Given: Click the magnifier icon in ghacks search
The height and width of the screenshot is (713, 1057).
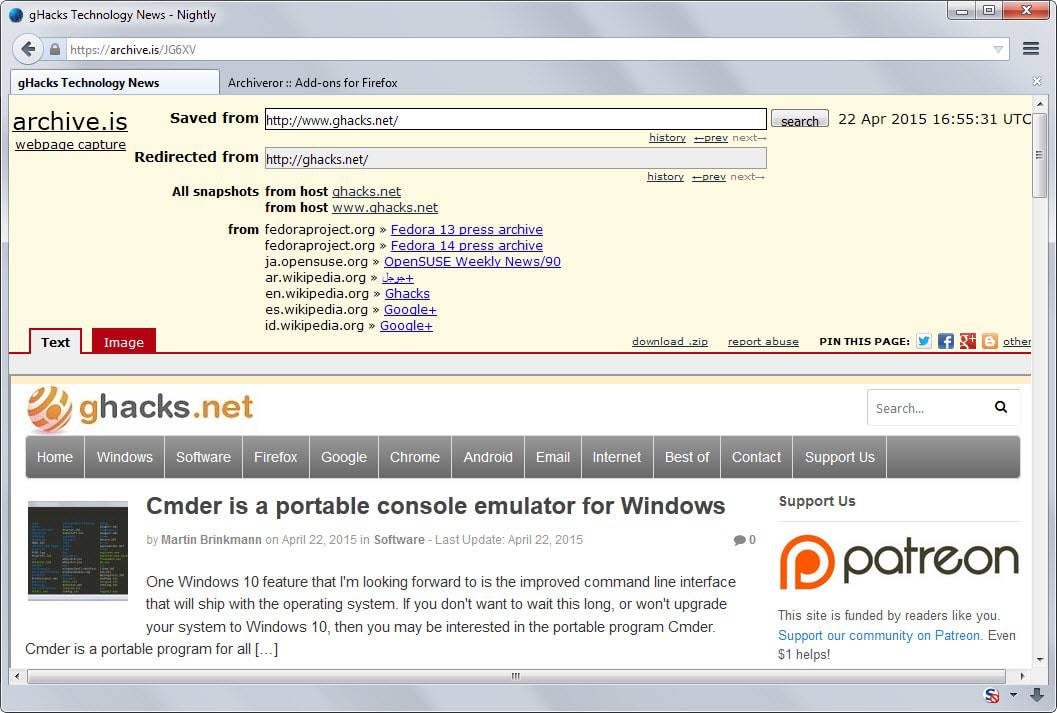Looking at the screenshot, I should (1001, 407).
